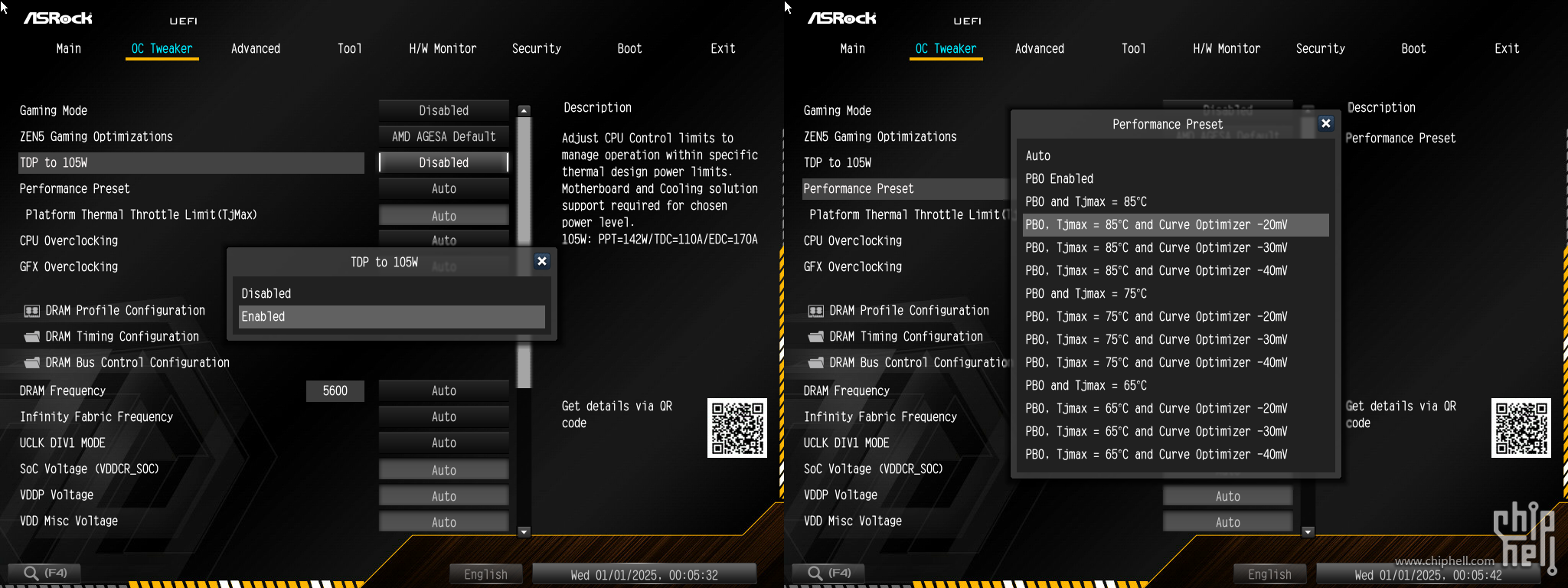Select the ZEN5 Gaming Optimizations label, right screen

coord(880,136)
